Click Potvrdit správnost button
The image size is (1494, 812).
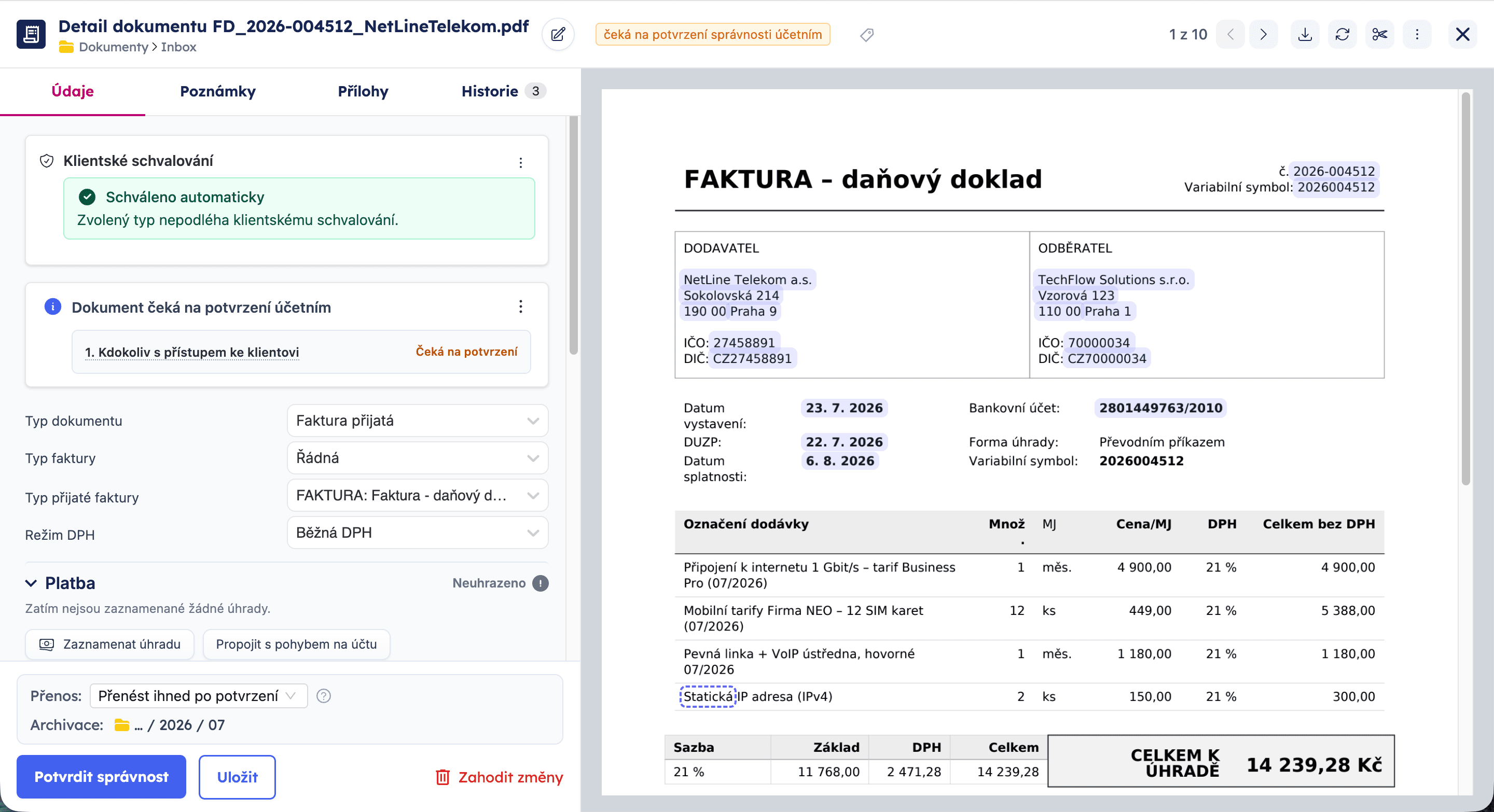(102, 777)
